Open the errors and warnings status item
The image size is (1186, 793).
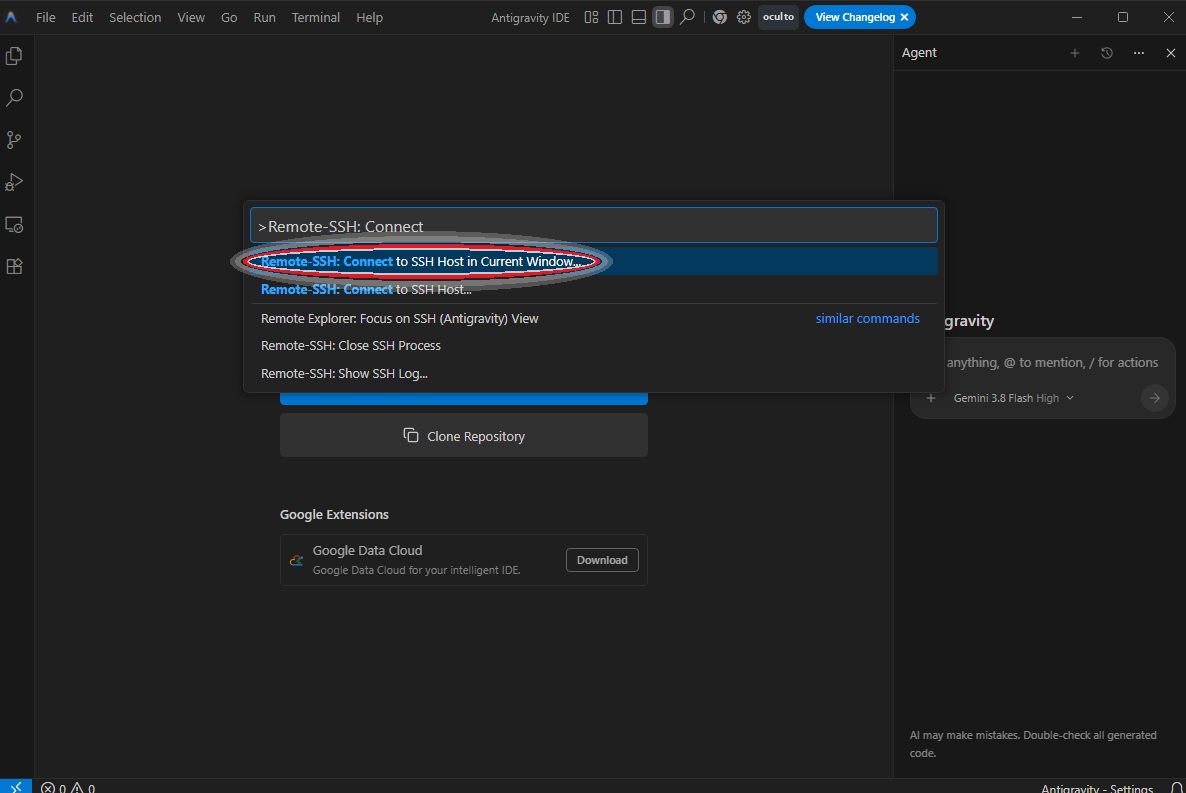pos(68,787)
